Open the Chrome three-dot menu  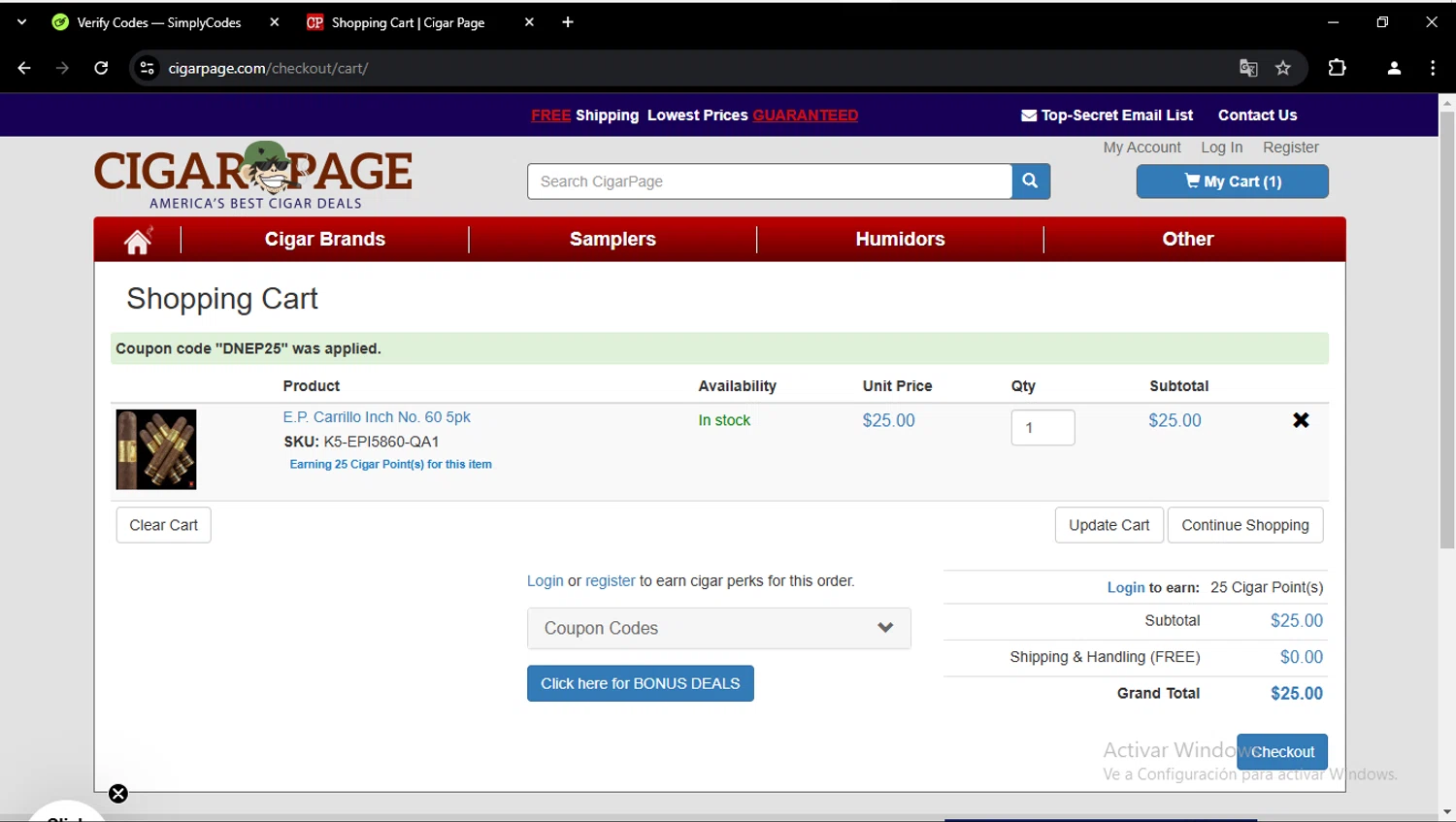coord(1433,68)
